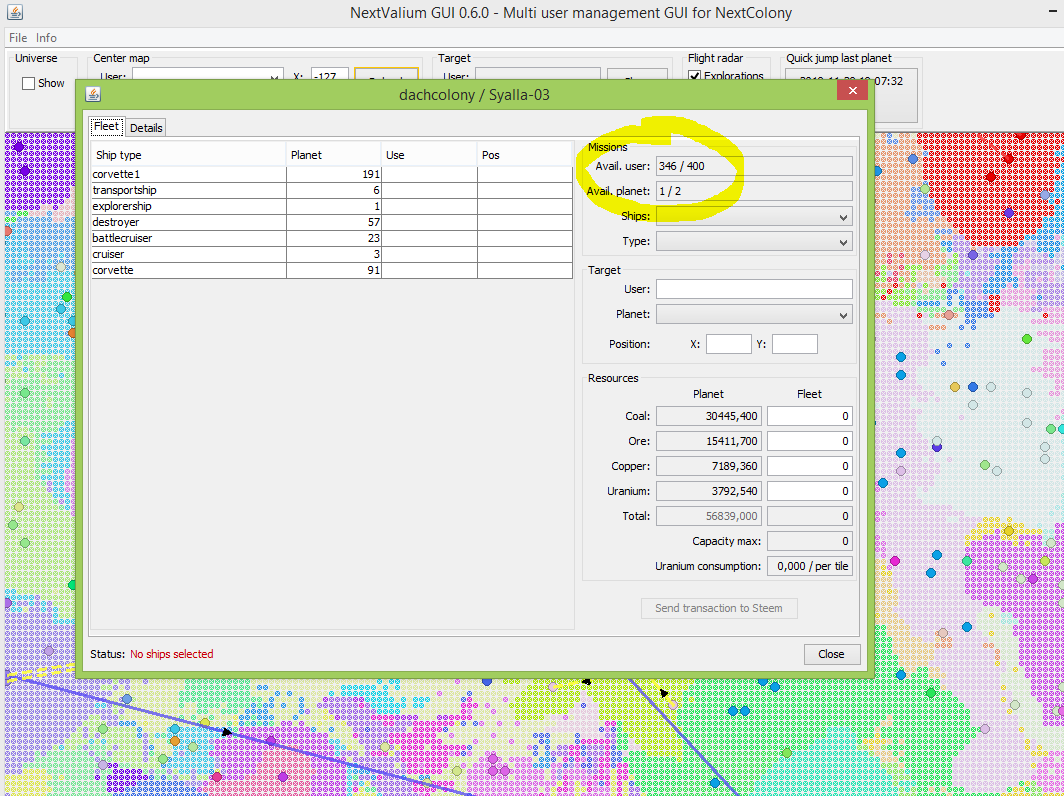Click the Coal Fleet amount field

coord(810,416)
